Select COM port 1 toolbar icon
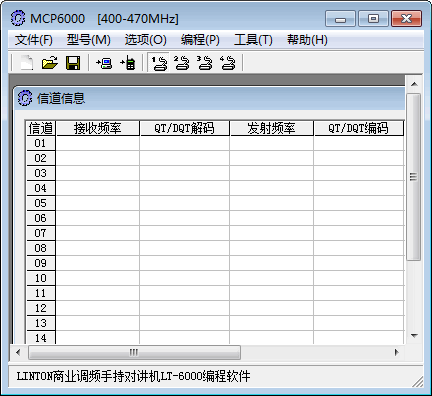The height and width of the screenshot is (396, 432). tap(159, 63)
